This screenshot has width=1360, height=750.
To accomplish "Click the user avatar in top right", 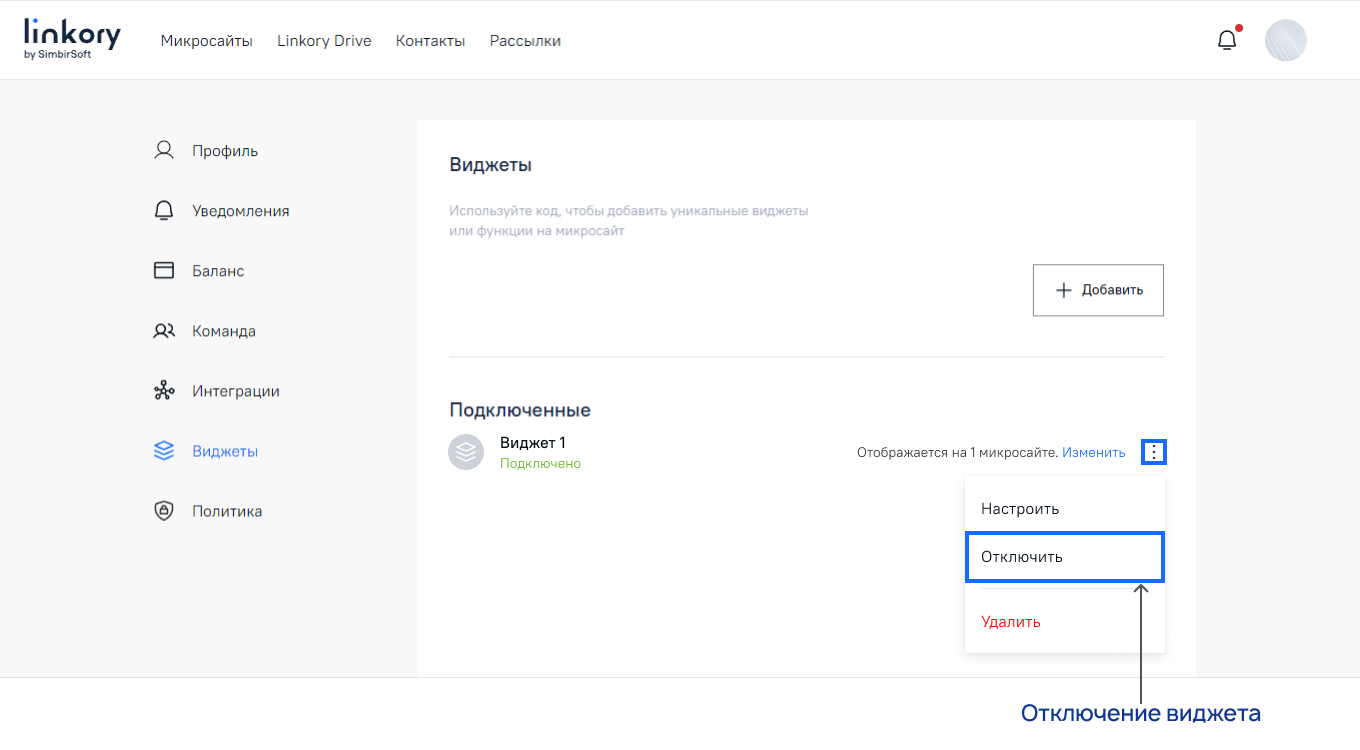I will [x=1286, y=40].
